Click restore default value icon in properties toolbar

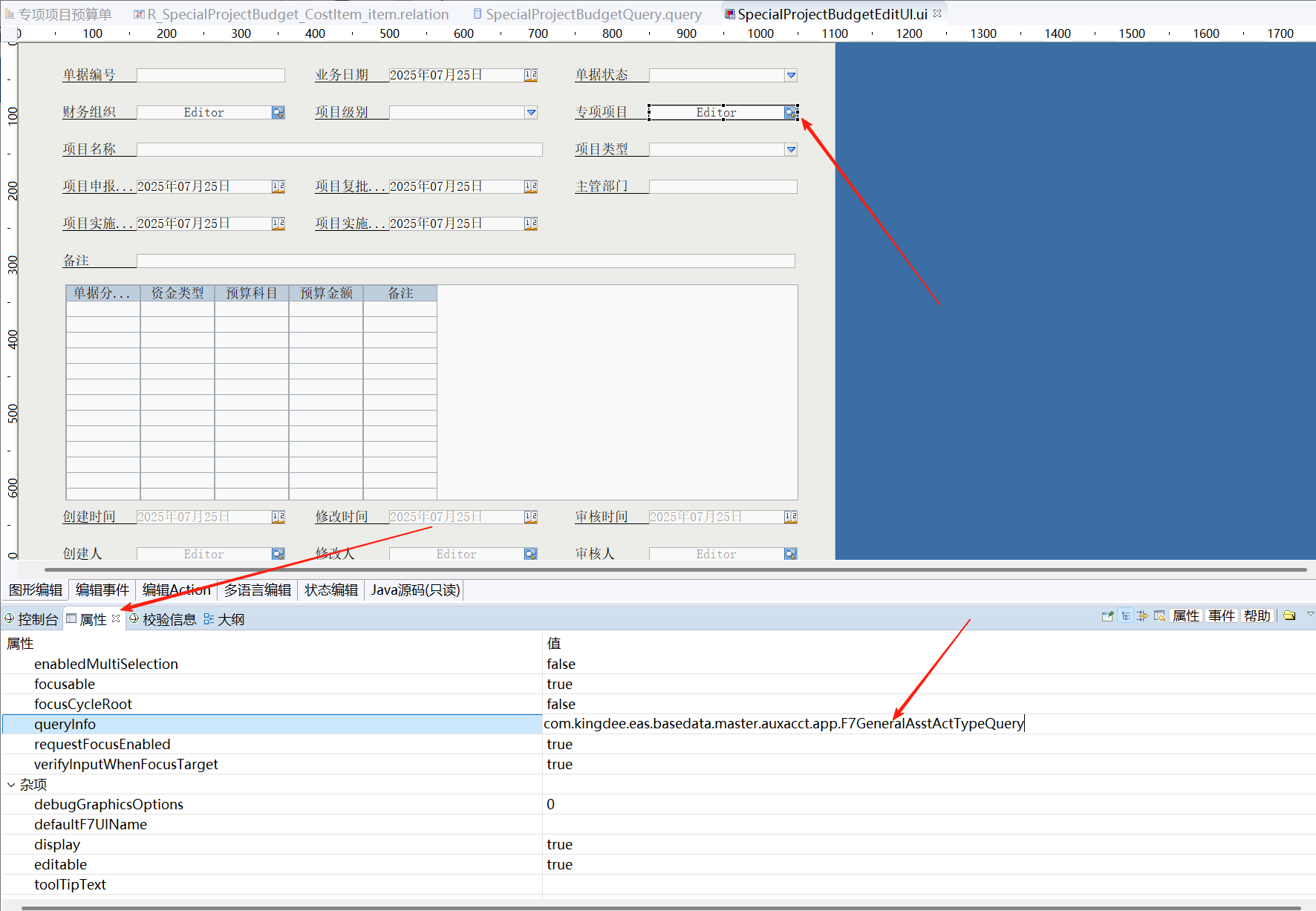pos(1159,616)
